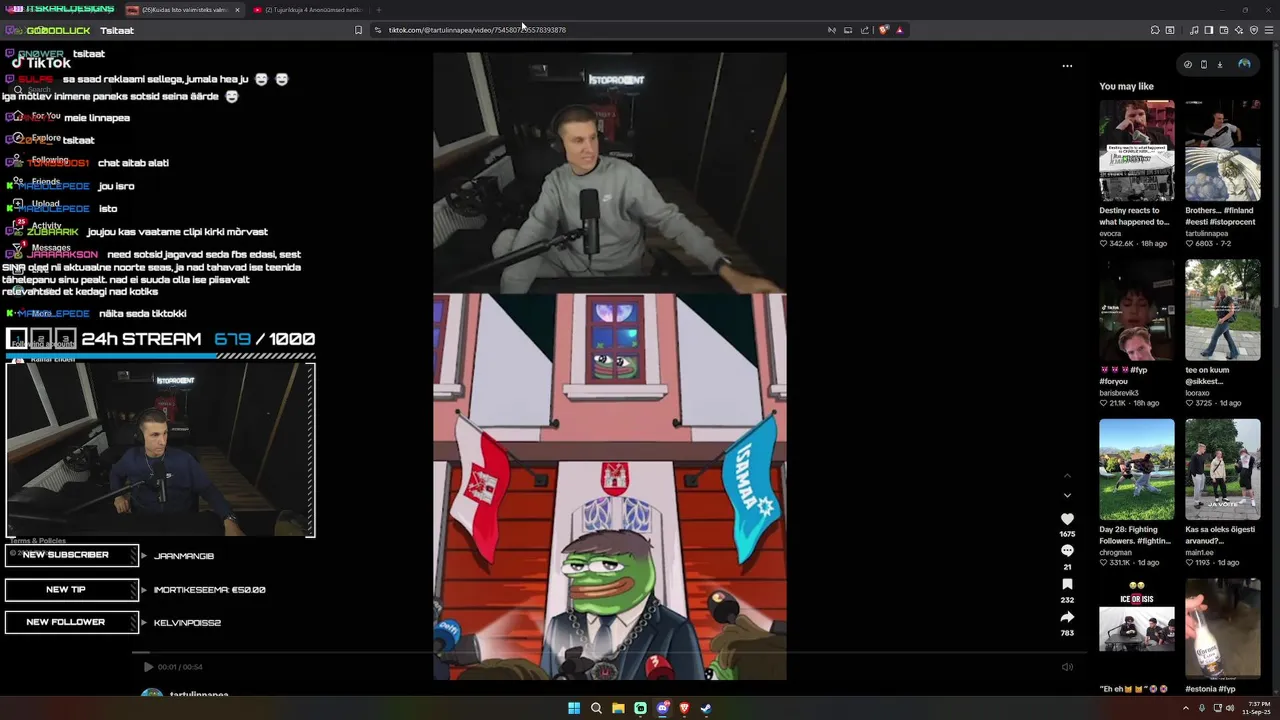Click the taskbar clock showing 7:37 PM
Image resolution: width=1280 pixels, height=720 pixels.
pyautogui.click(x=1257, y=708)
